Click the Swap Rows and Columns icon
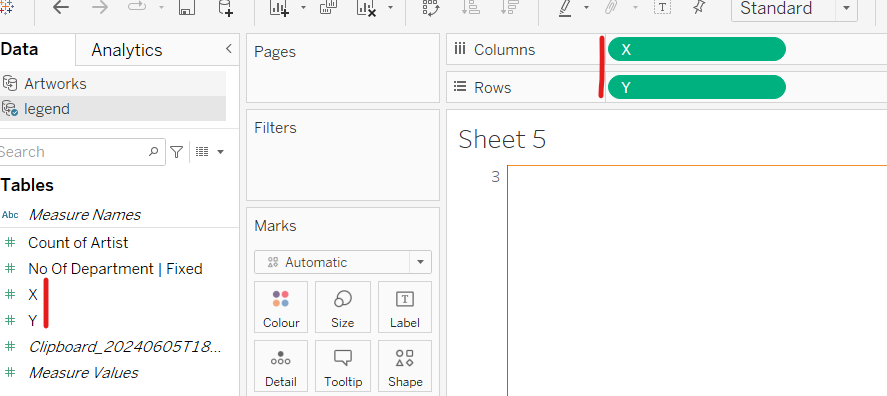This screenshot has height=396, width=887. pyautogui.click(x=432, y=8)
